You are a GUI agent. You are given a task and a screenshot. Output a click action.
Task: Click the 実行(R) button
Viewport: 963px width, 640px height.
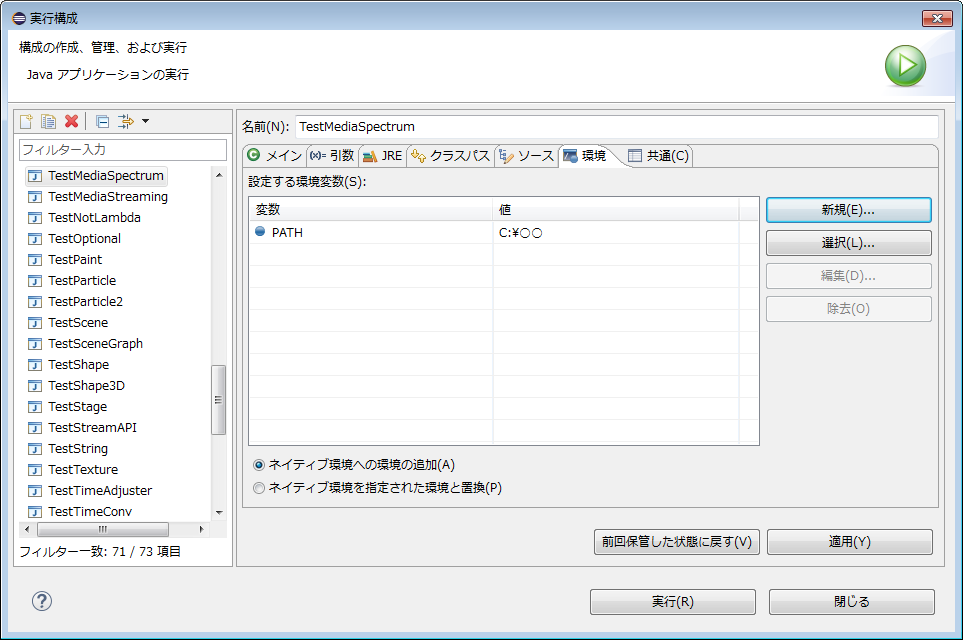point(673,602)
